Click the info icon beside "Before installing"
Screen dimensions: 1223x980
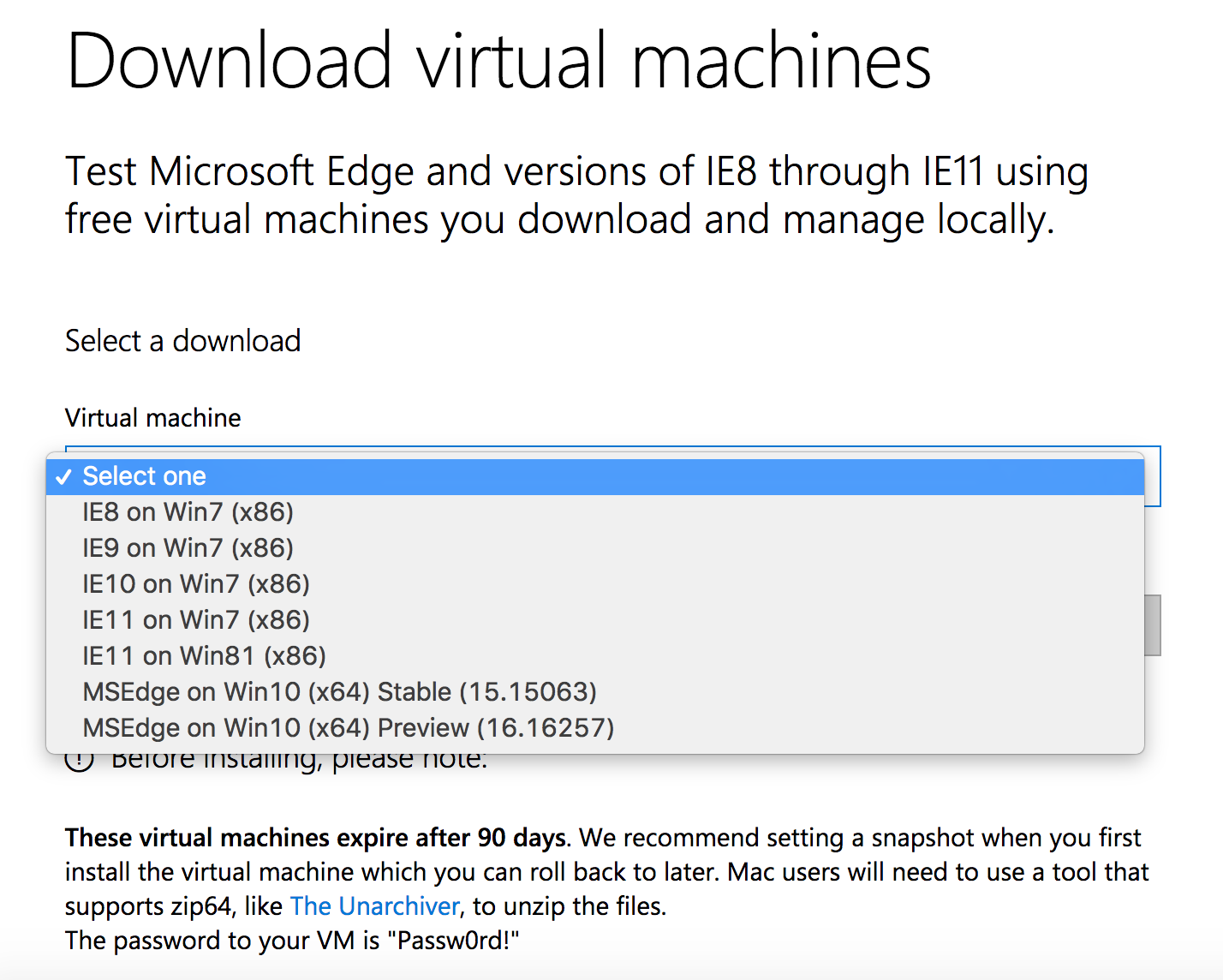coord(79,759)
